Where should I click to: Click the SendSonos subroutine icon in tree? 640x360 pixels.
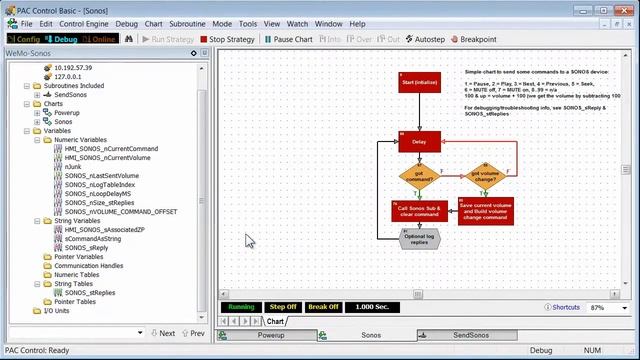point(48,95)
